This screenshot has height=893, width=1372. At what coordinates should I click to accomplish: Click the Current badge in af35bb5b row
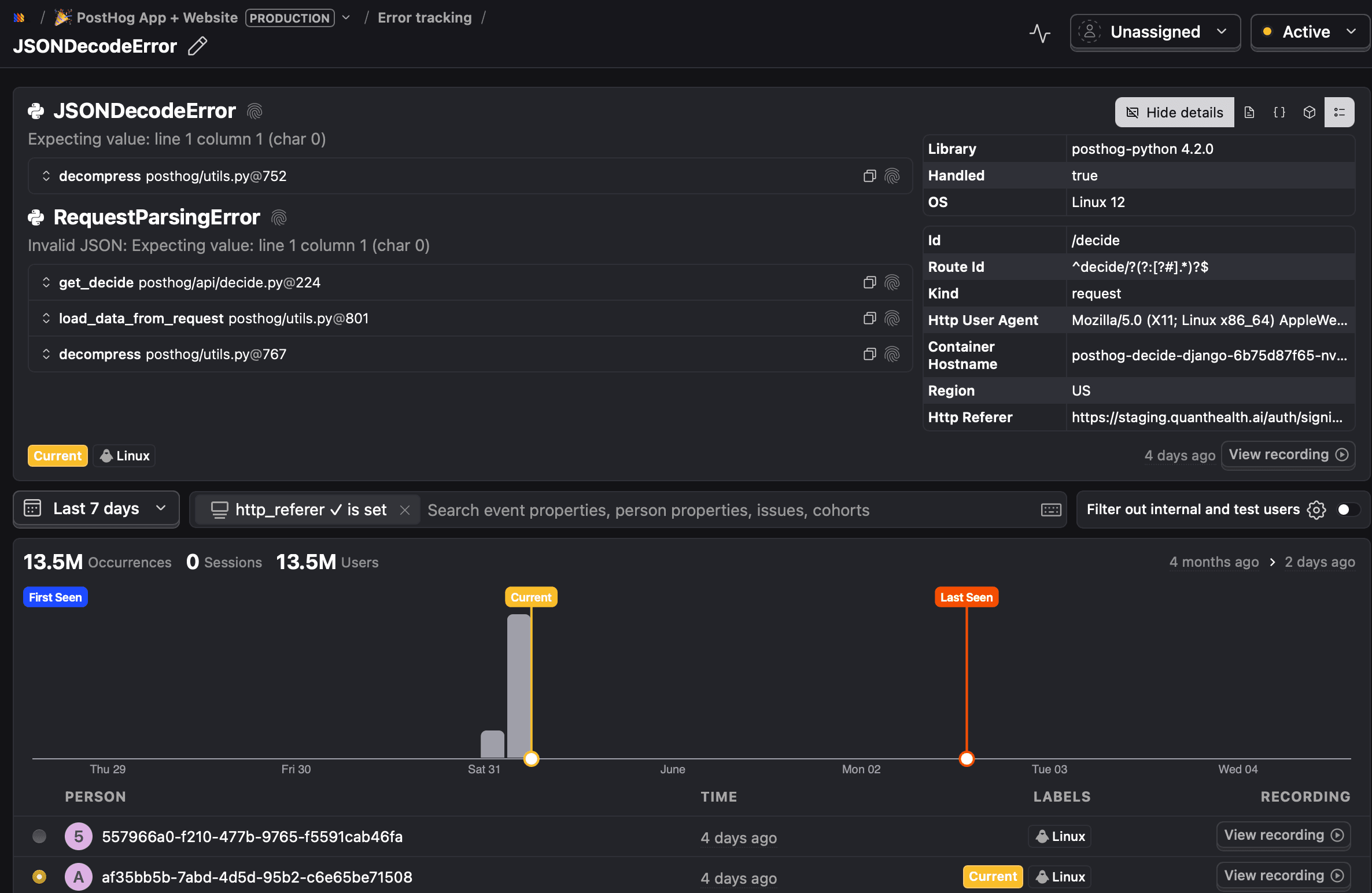click(x=993, y=877)
